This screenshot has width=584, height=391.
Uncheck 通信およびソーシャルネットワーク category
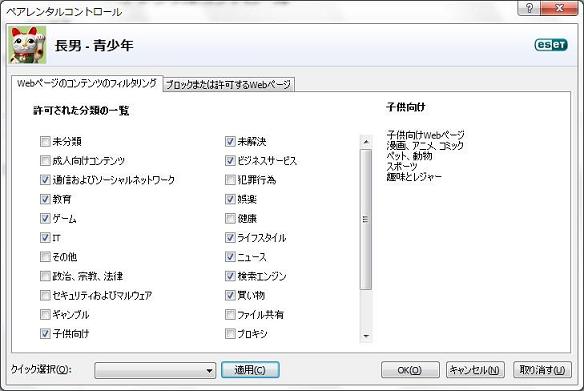(45, 180)
